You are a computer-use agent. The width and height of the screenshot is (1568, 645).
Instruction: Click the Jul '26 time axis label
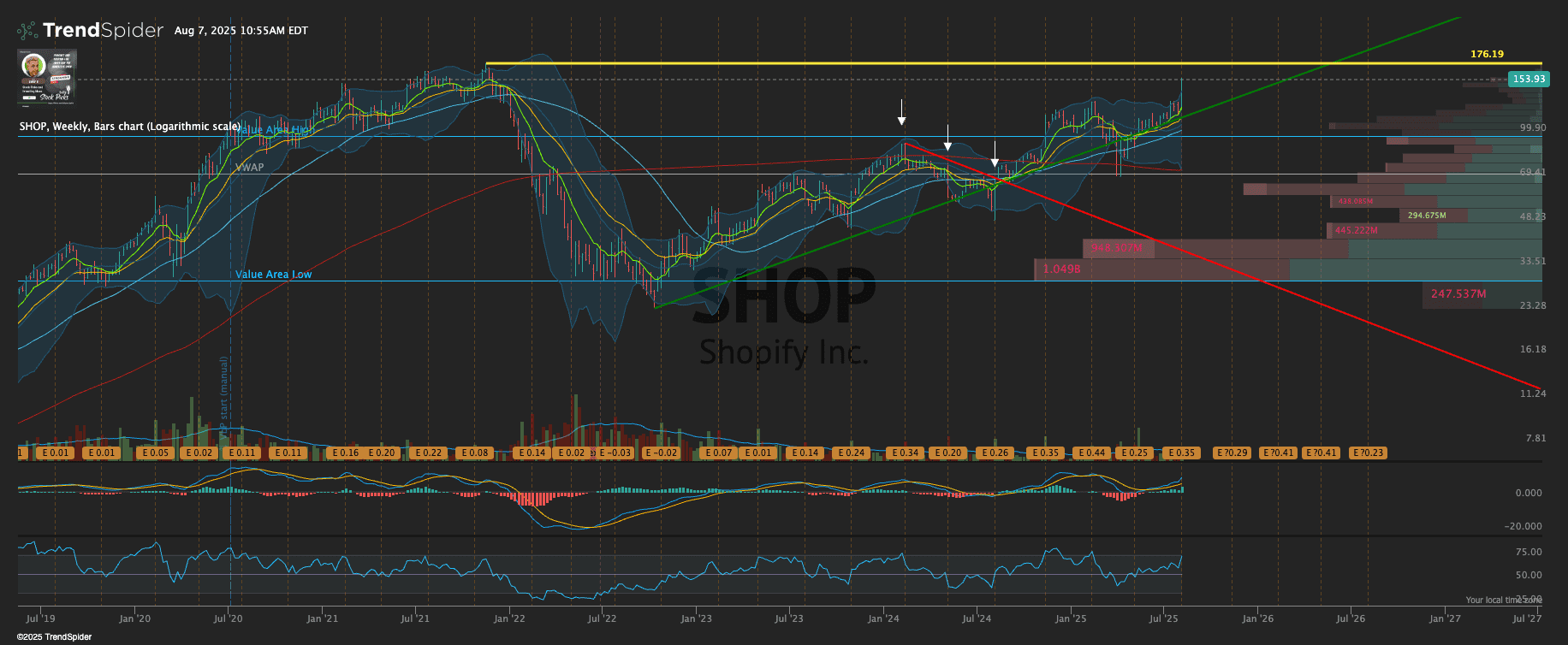(x=1351, y=618)
